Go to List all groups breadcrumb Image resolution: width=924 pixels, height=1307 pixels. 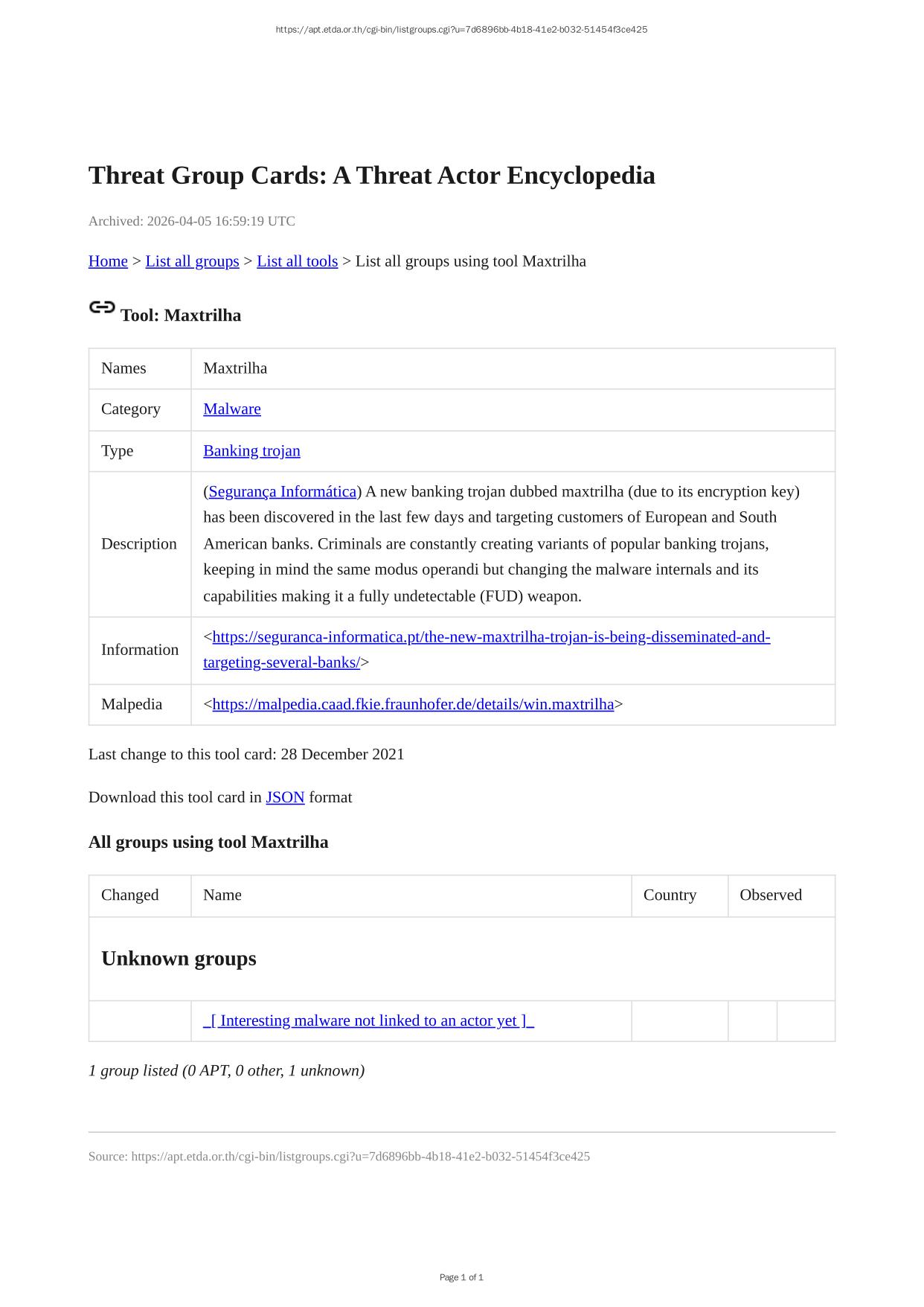pos(192,261)
